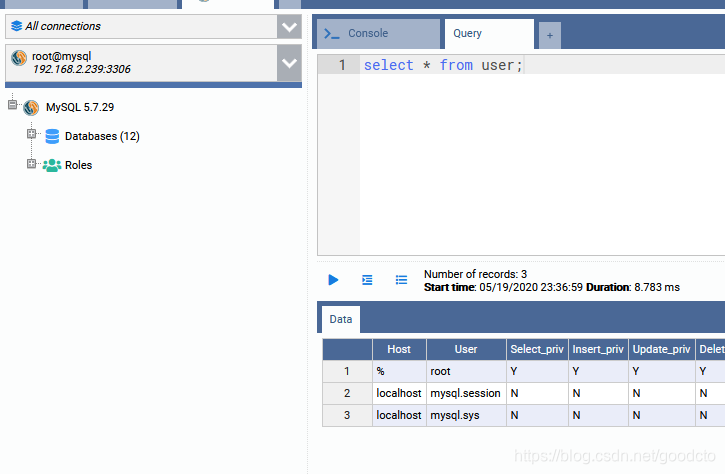Click the Select_priv column header
Screen dimensions: 725x474
(537, 349)
